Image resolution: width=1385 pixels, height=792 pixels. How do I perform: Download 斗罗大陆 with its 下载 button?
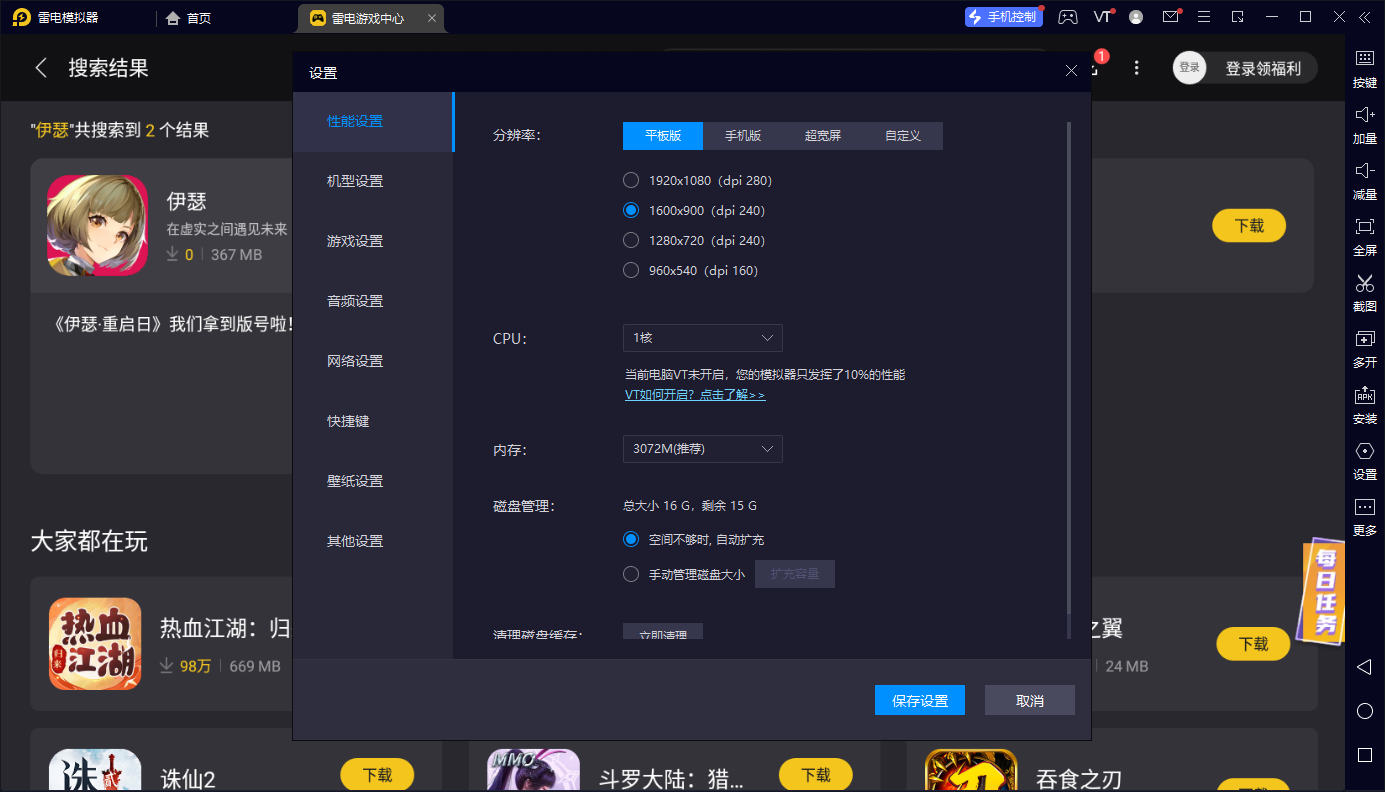click(x=815, y=774)
